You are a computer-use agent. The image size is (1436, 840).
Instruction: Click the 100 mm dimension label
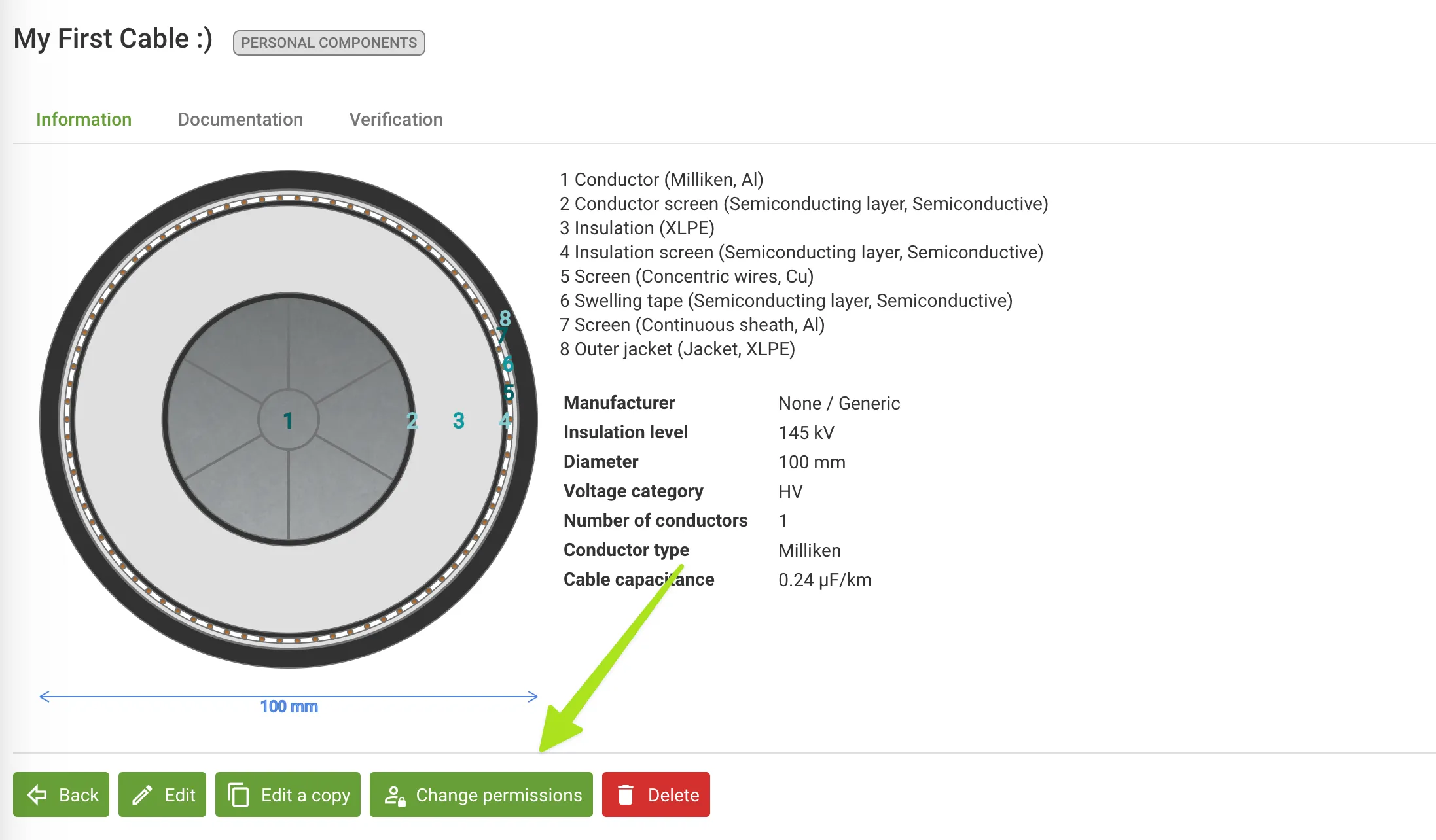289,707
